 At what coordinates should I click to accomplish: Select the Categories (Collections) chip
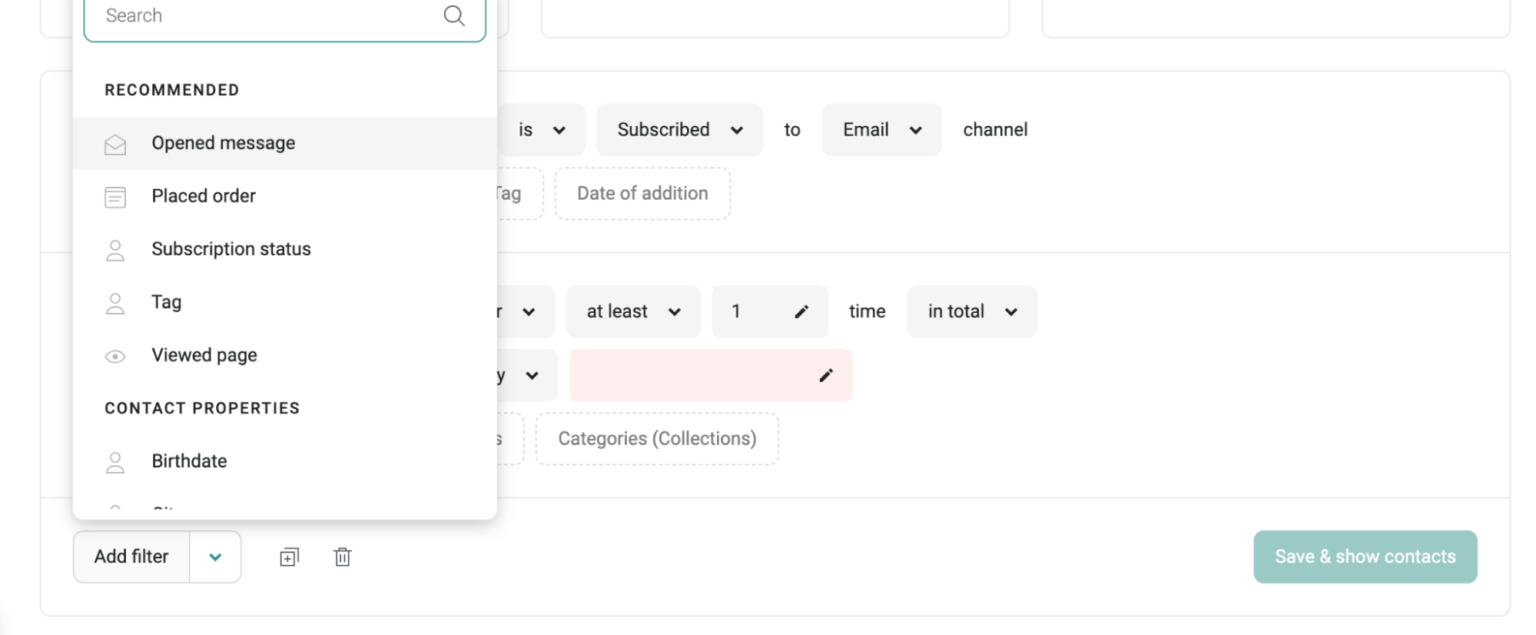point(656,439)
